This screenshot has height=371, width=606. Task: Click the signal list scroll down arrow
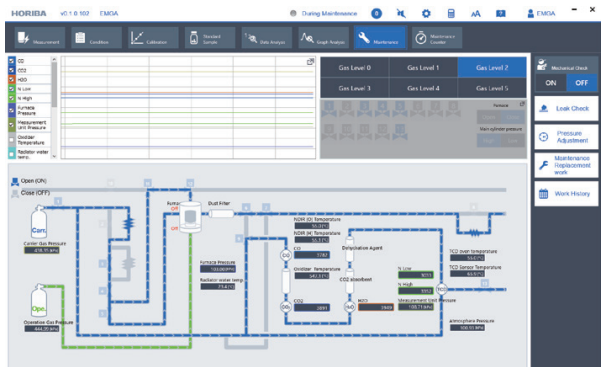click(x=54, y=156)
